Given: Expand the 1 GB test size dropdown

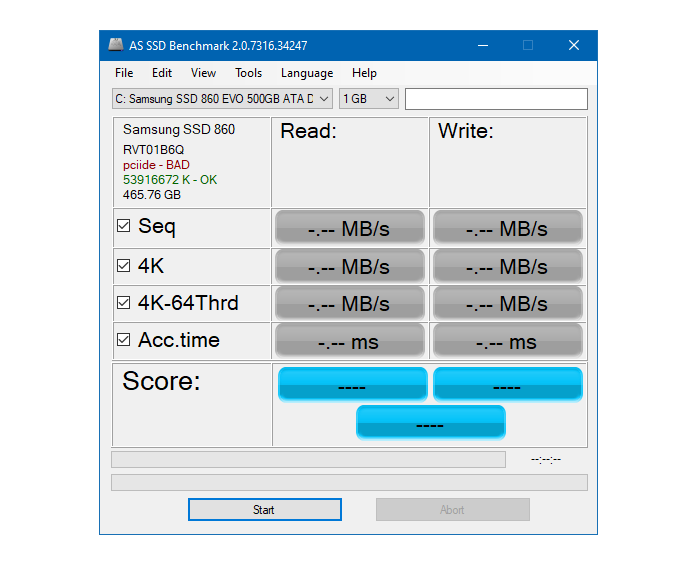Looking at the screenshot, I should coord(369,99).
